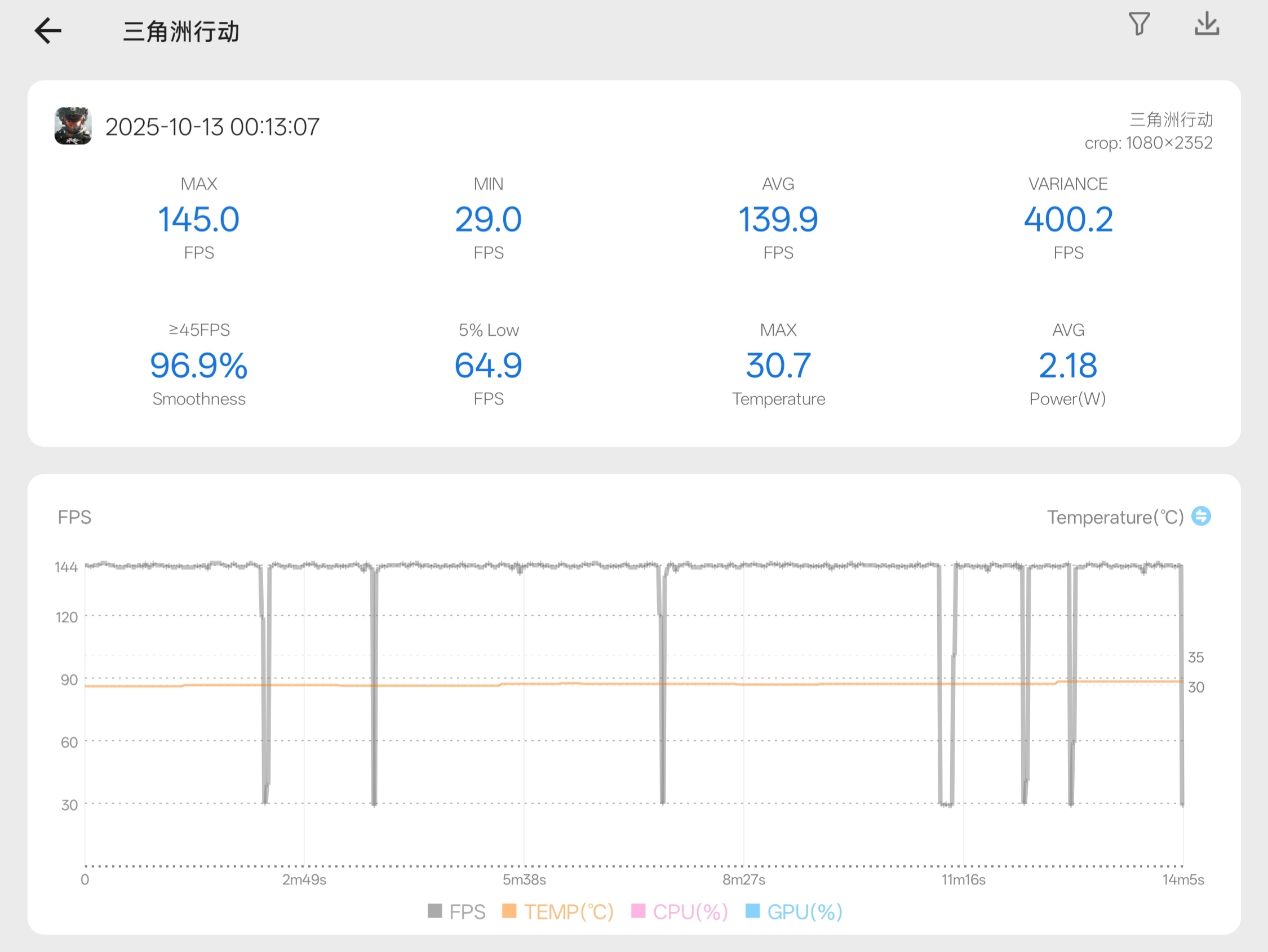Click the 8m27s timeline marker
The height and width of the screenshot is (952, 1268).
[743, 879]
